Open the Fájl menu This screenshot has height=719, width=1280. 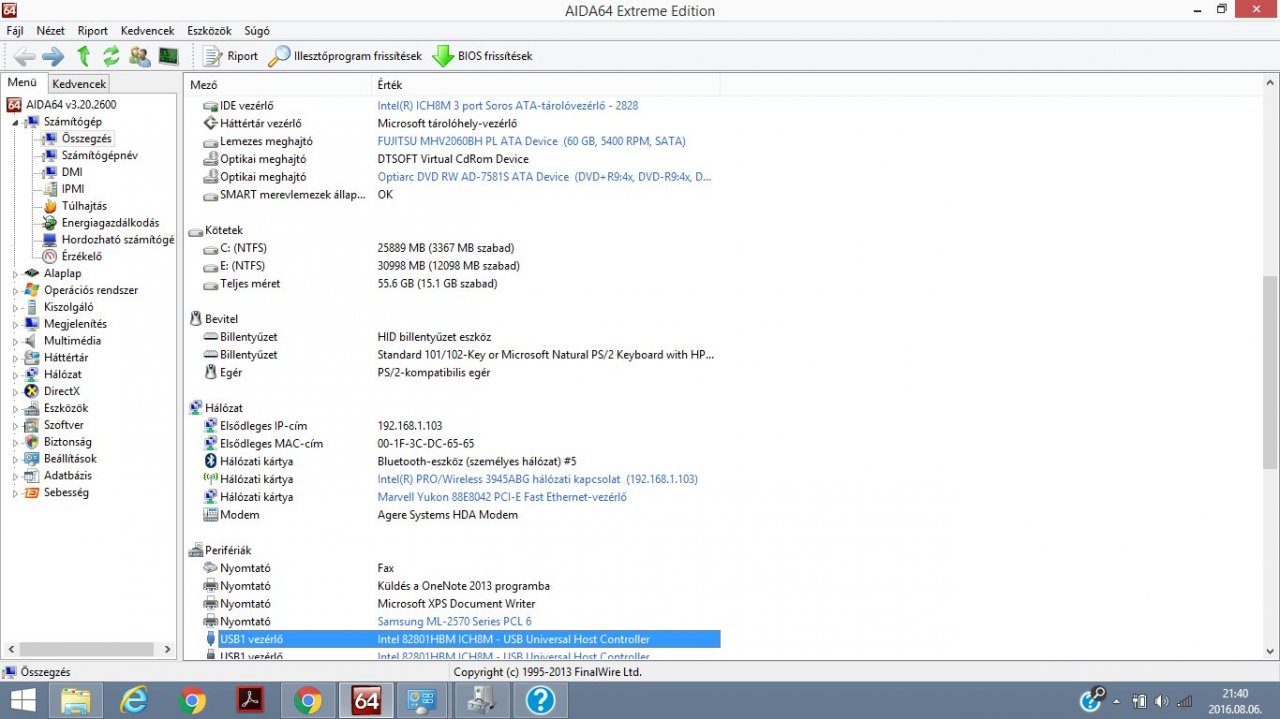(15, 31)
